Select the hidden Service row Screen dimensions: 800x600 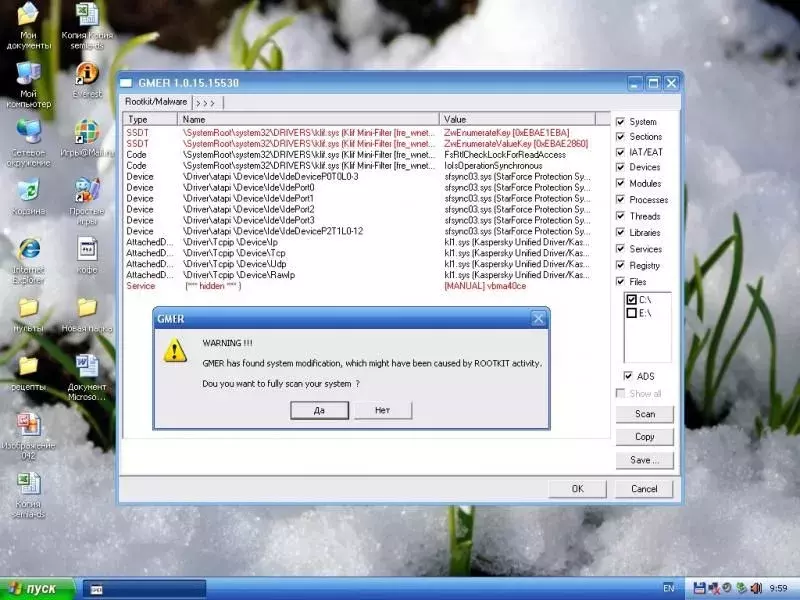pyautogui.click(x=358, y=286)
